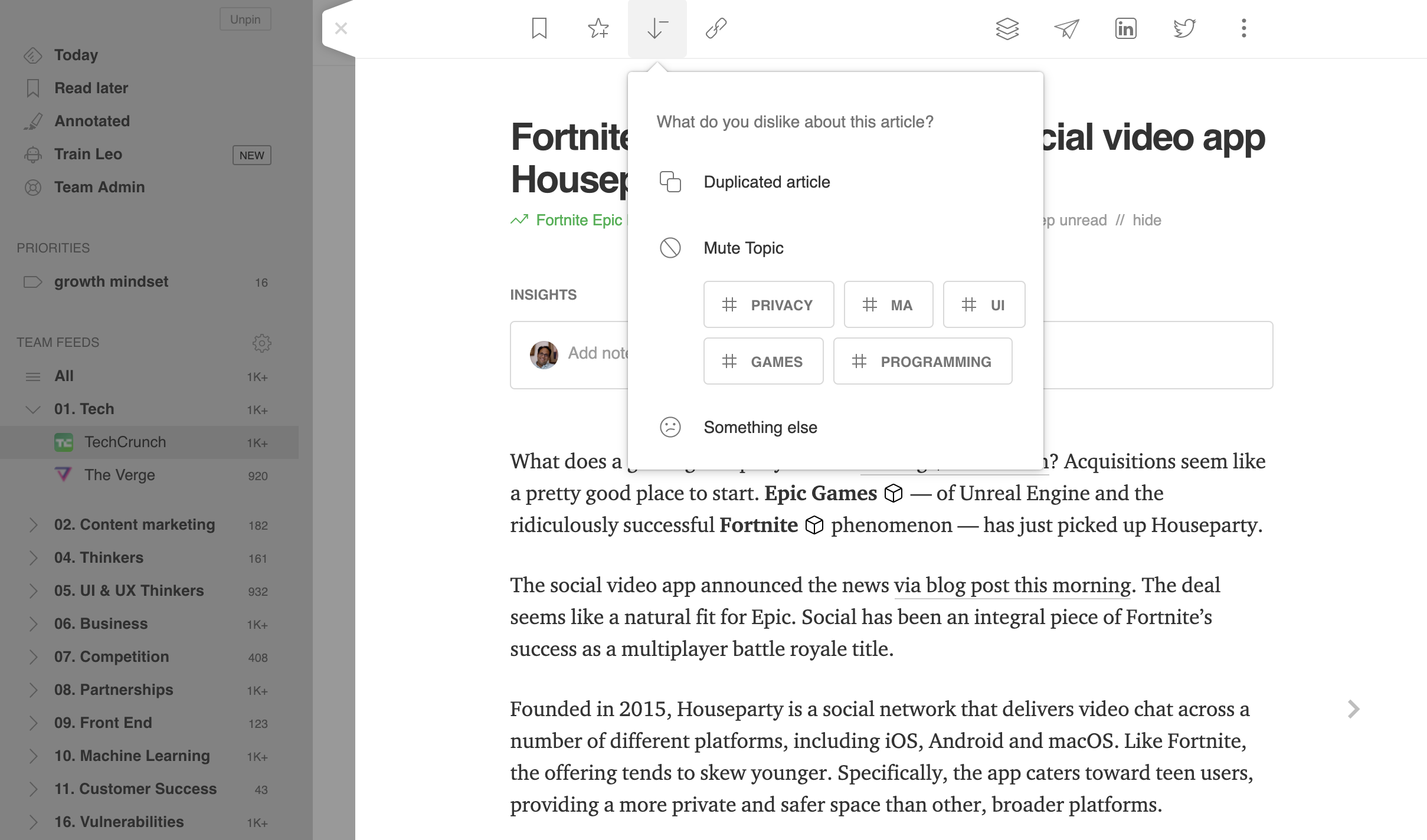Screen dimensions: 1427x840
Task: Select the All team feeds row
Action: pyautogui.click(x=149, y=376)
